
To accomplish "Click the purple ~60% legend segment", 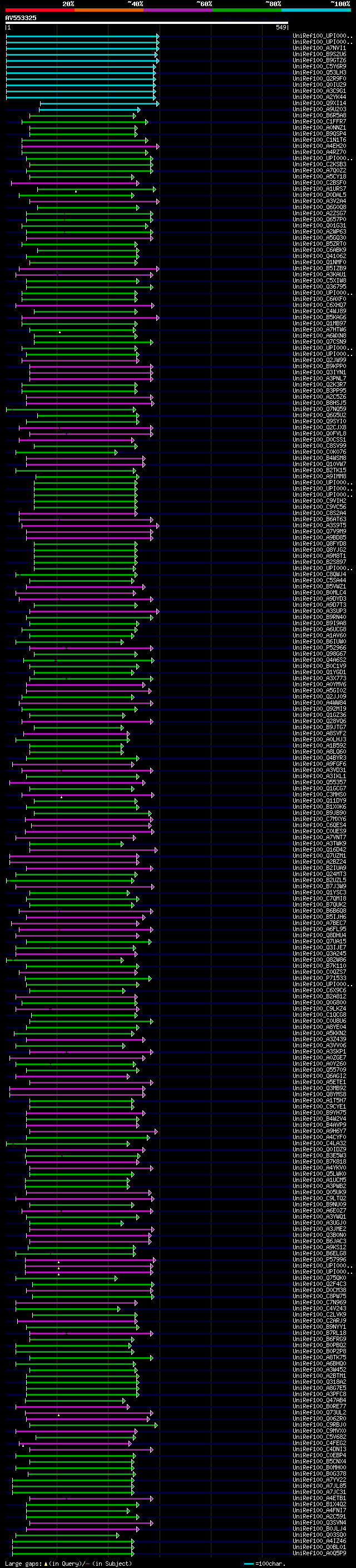I will 177,10.
